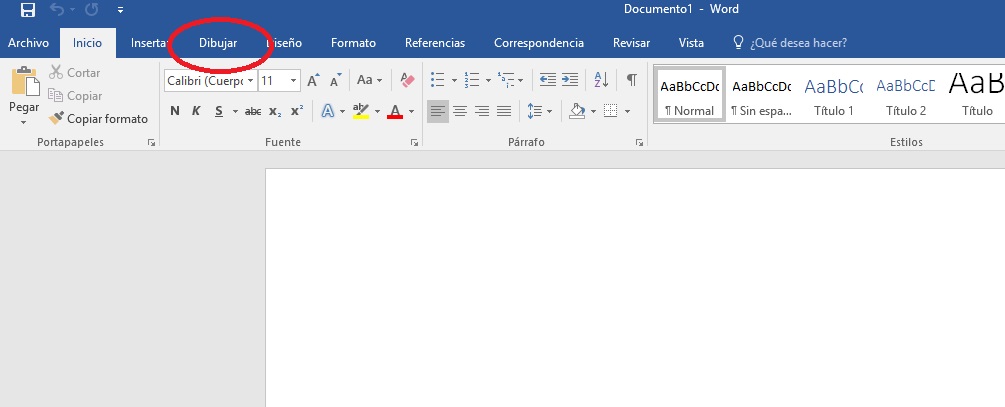Select the Copiar formato paintbrush
The width and height of the screenshot is (1005, 407).
(98, 119)
